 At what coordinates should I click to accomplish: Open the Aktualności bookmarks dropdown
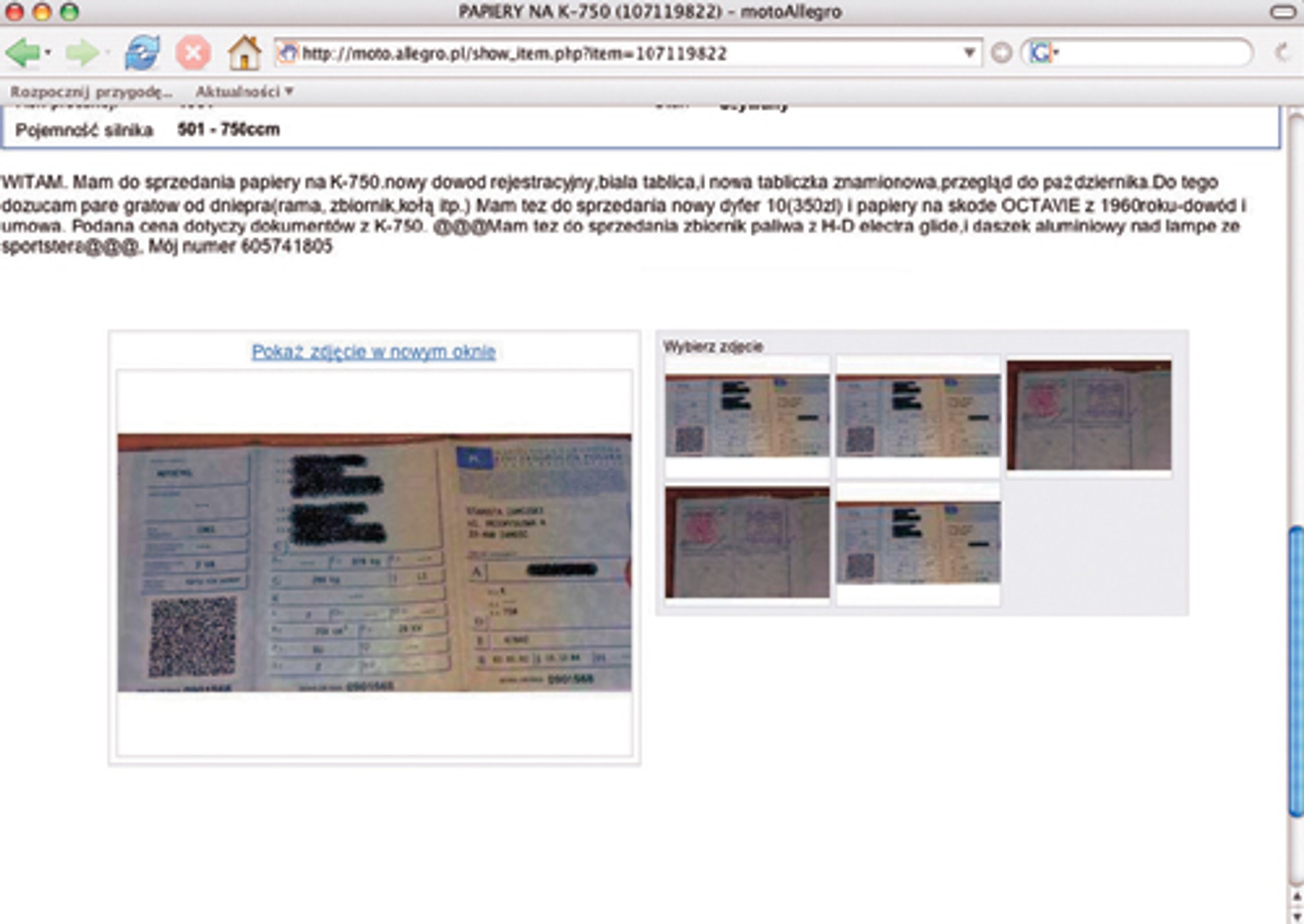tap(244, 92)
